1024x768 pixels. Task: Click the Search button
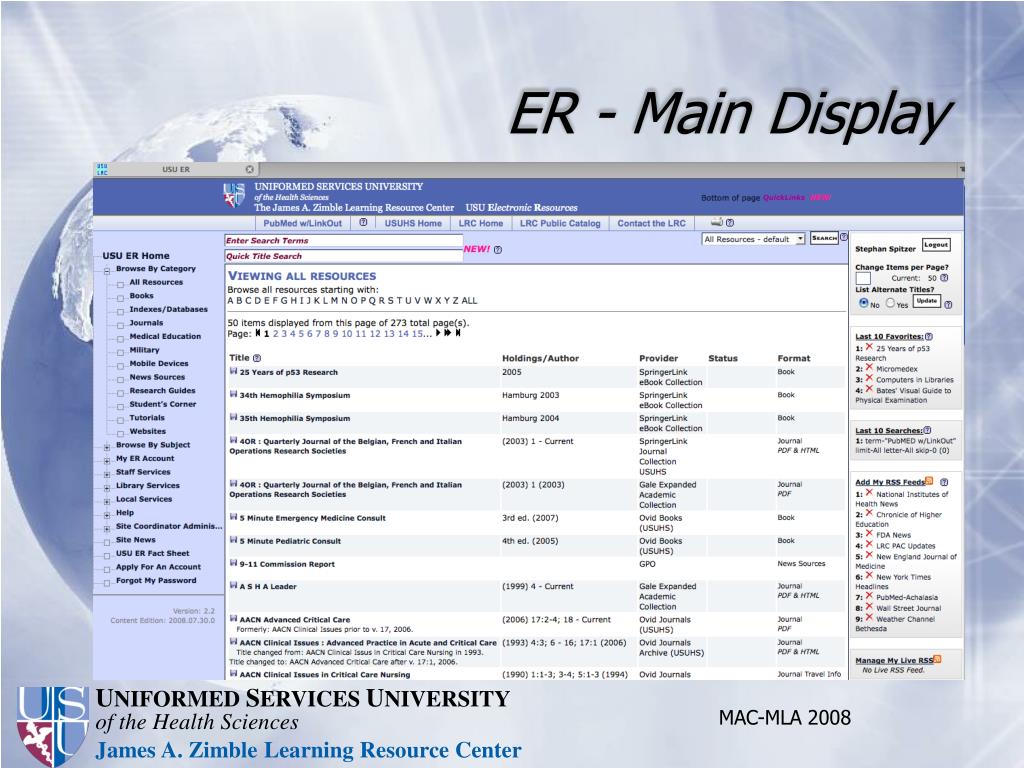pos(824,238)
